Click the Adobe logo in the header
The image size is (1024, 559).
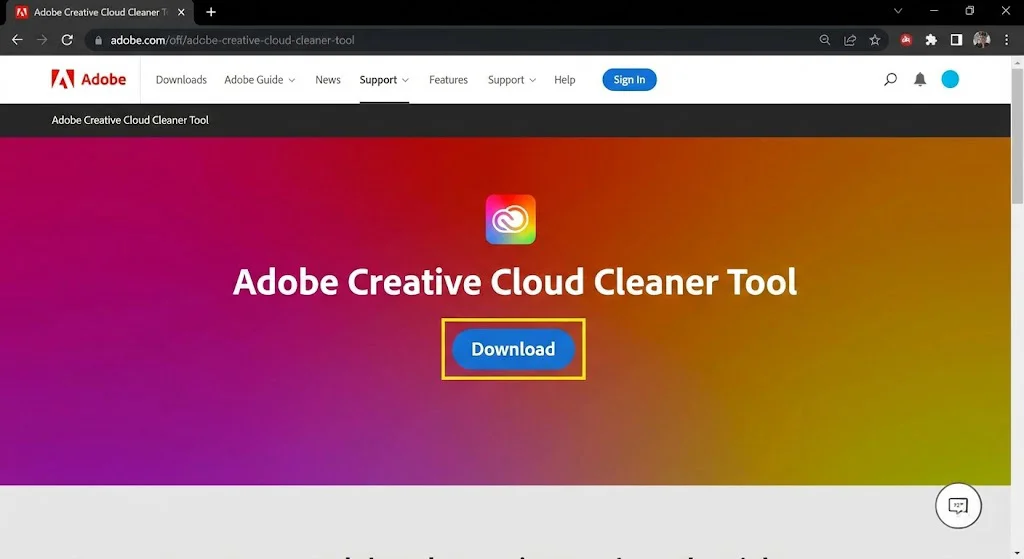89,80
